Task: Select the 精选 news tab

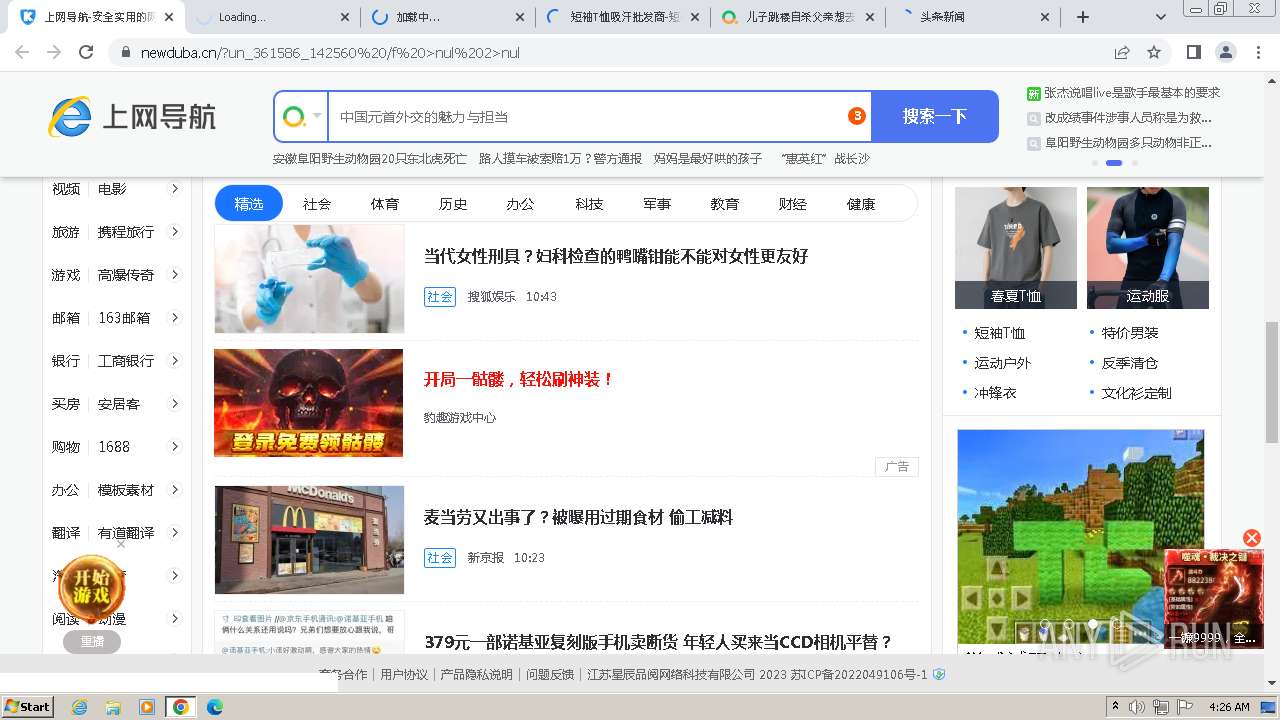Action: coord(249,203)
